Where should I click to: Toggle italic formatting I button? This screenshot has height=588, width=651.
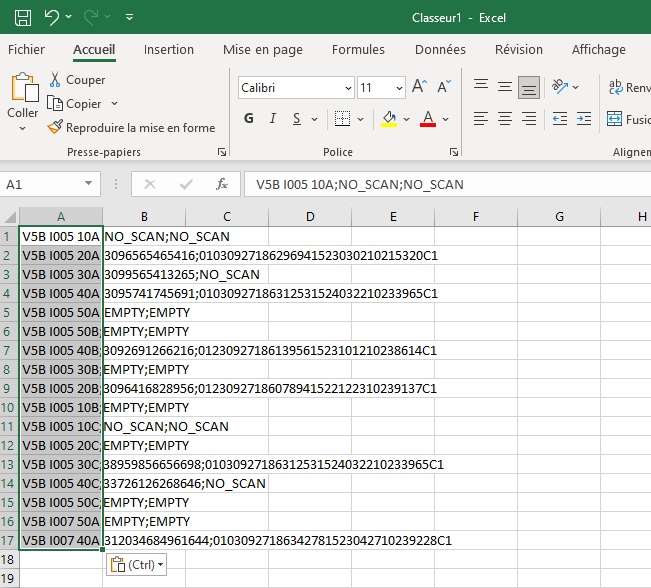275,119
